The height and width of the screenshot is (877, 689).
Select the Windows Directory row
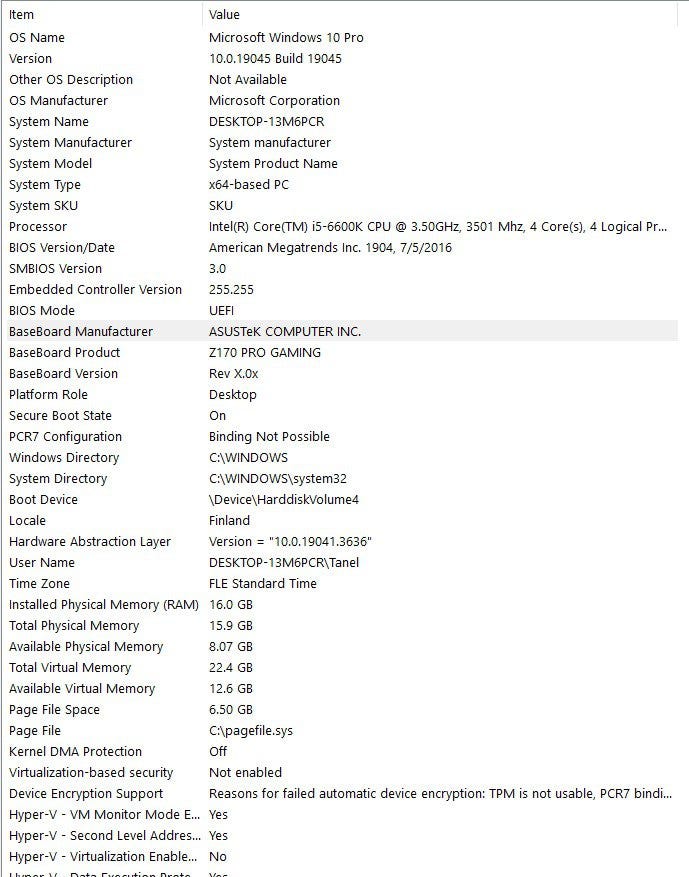[x=342, y=458]
